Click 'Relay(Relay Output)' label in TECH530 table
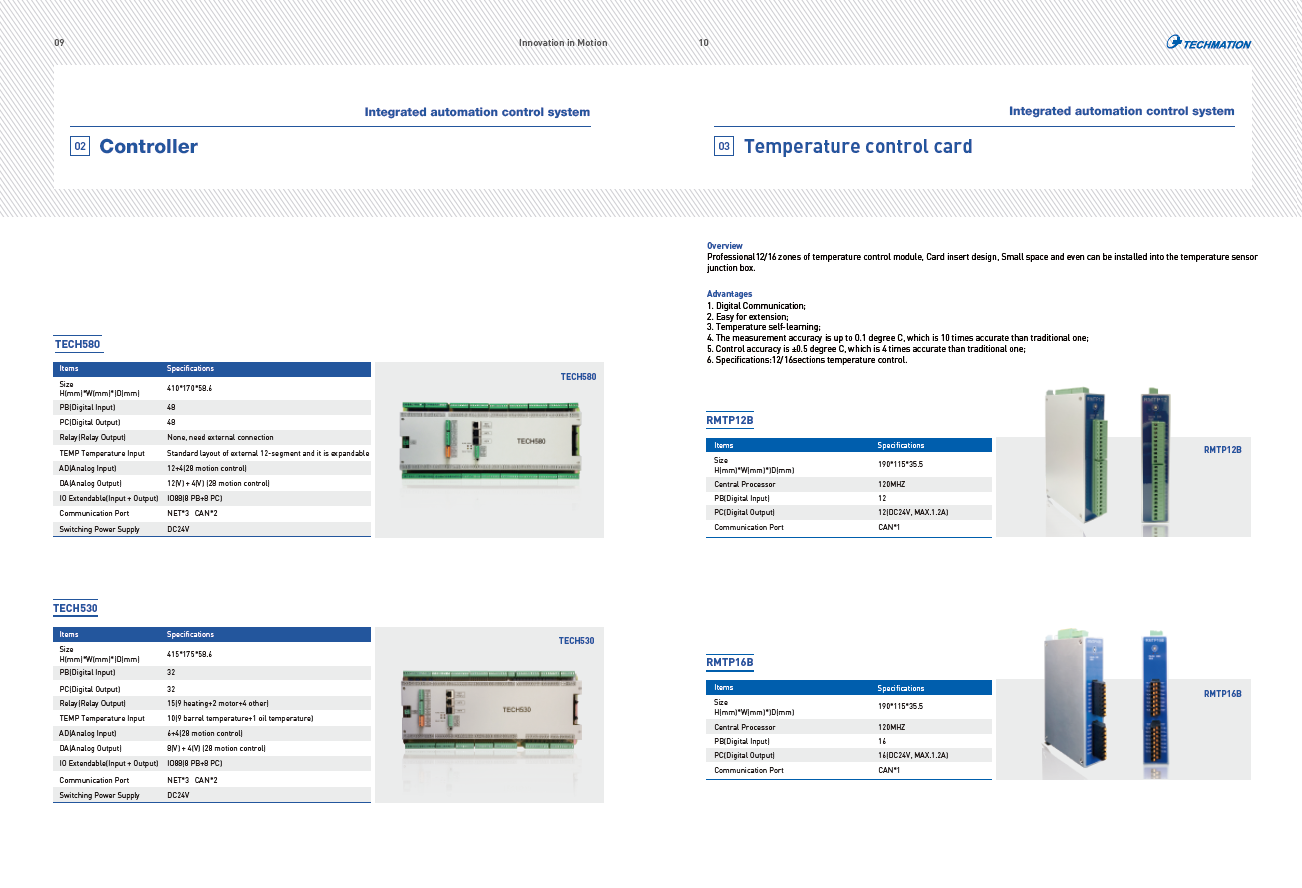1302x888 pixels. tap(93, 703)
